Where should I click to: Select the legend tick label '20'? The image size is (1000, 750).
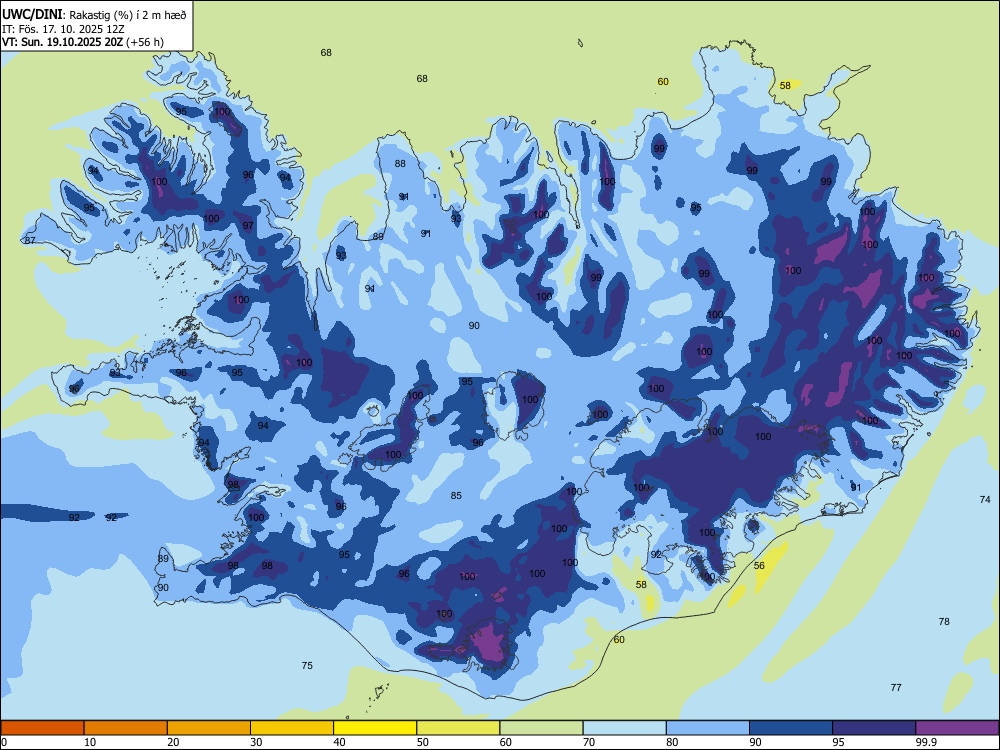point(173,742)
